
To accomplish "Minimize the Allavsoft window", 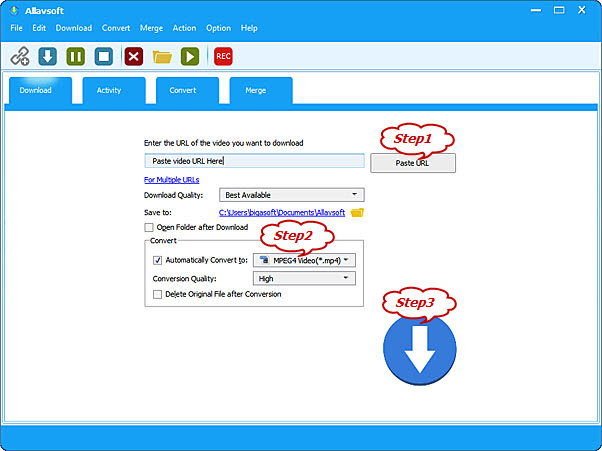I will tap(536, 10).
